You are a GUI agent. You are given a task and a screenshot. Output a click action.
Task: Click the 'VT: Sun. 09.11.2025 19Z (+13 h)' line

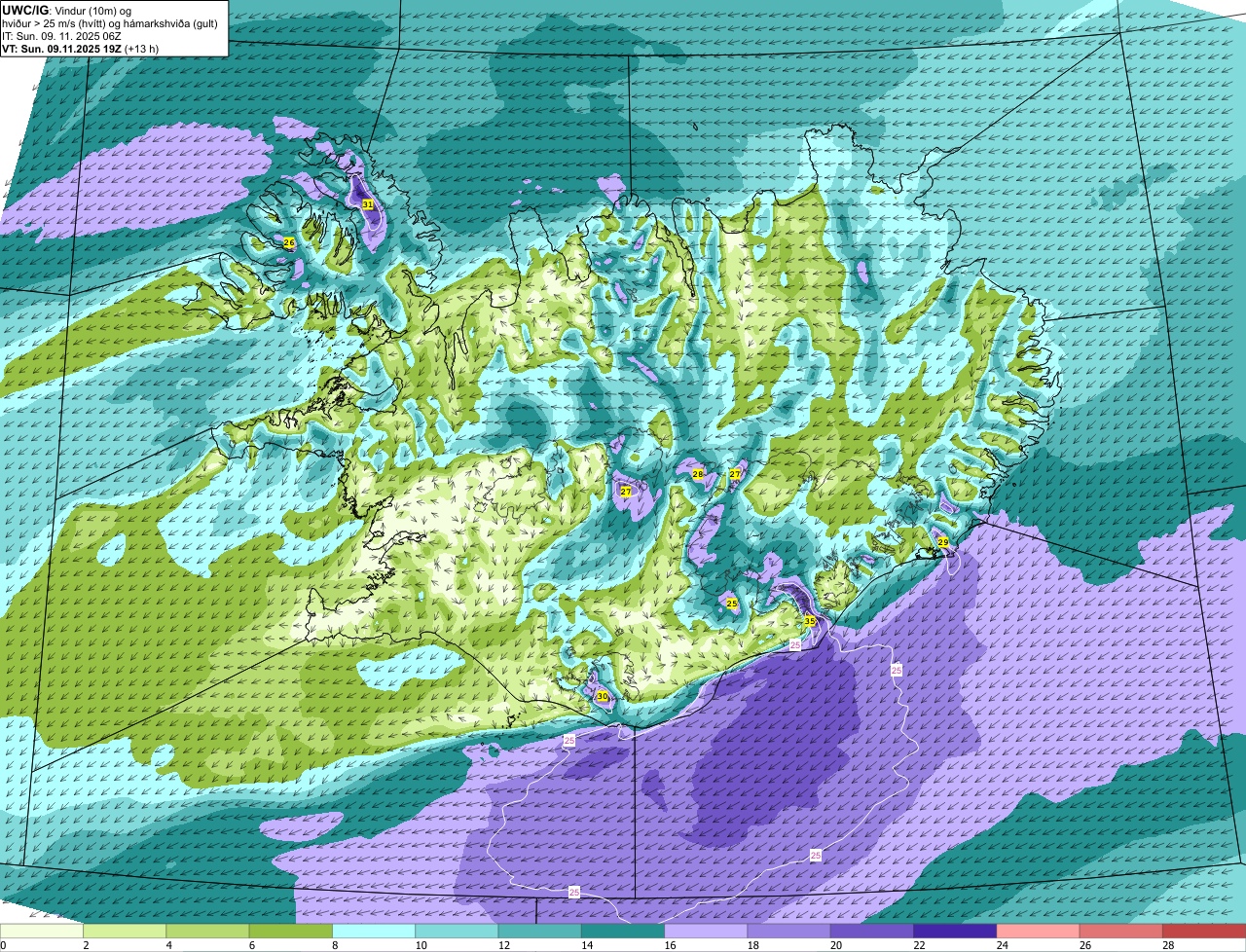[80, 49]
